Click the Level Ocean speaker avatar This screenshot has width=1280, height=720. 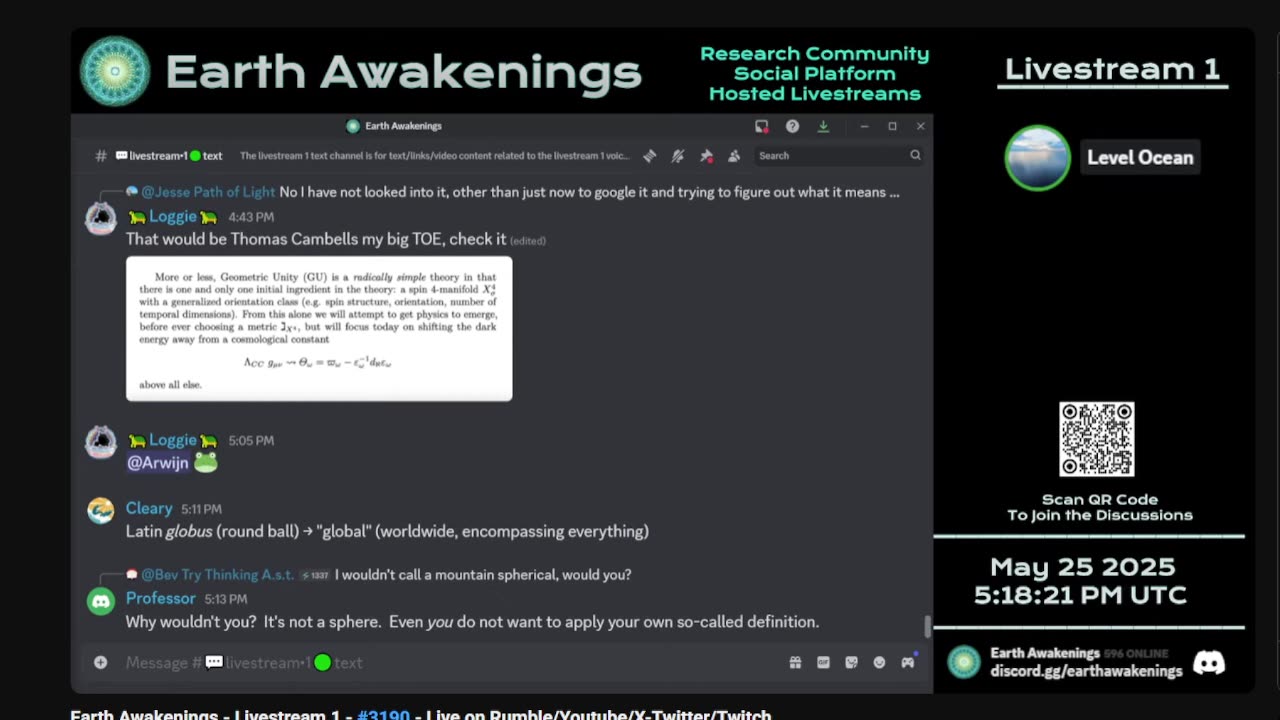(1037, 158)
